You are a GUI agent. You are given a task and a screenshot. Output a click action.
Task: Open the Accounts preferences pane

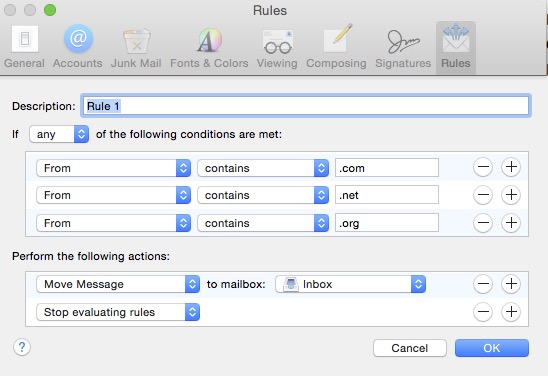(78, 47)
